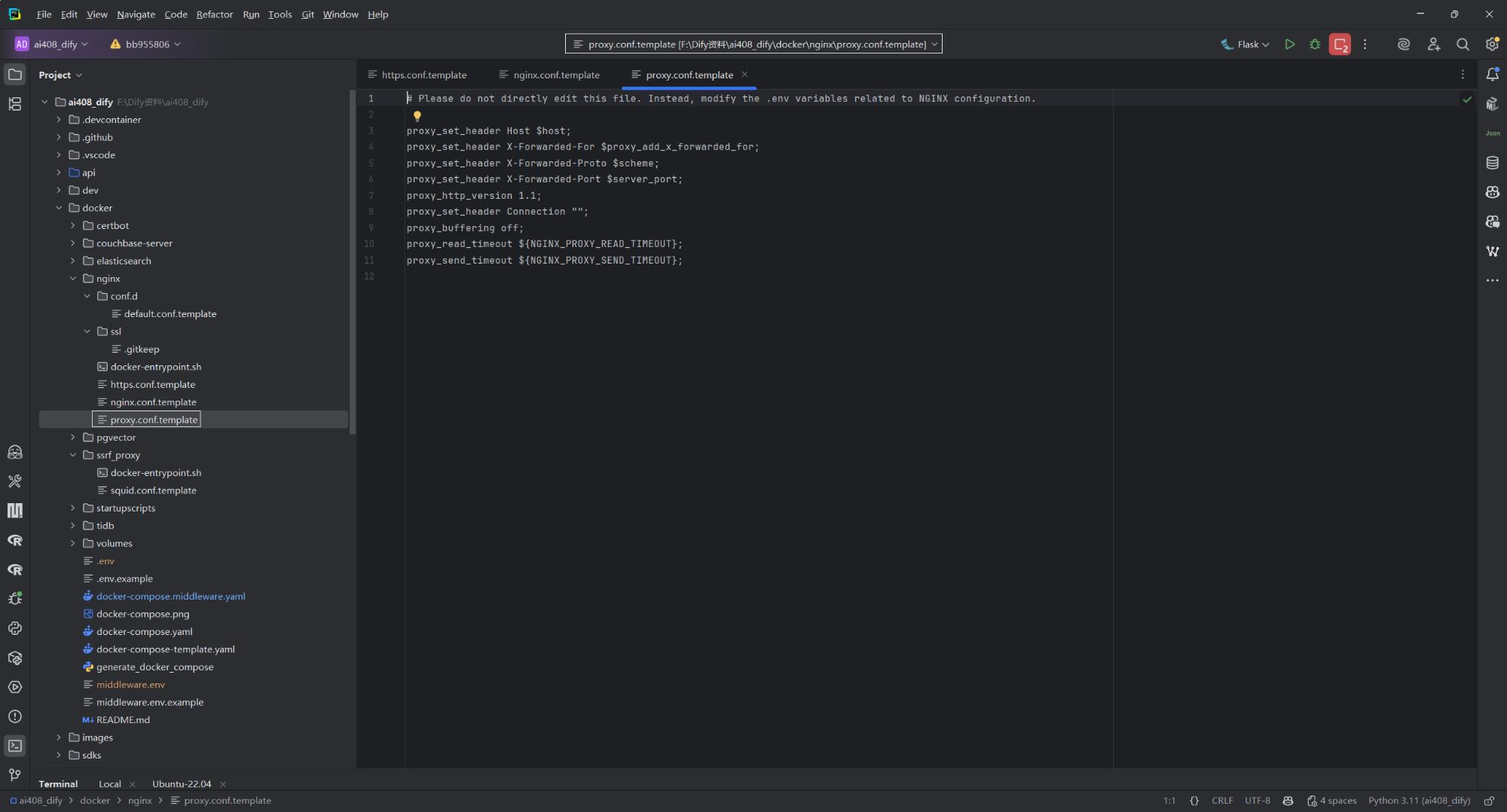1507x812 pixels.
Task: Toggle the Project tool window folder icon
Action: [x=15, y=75]
